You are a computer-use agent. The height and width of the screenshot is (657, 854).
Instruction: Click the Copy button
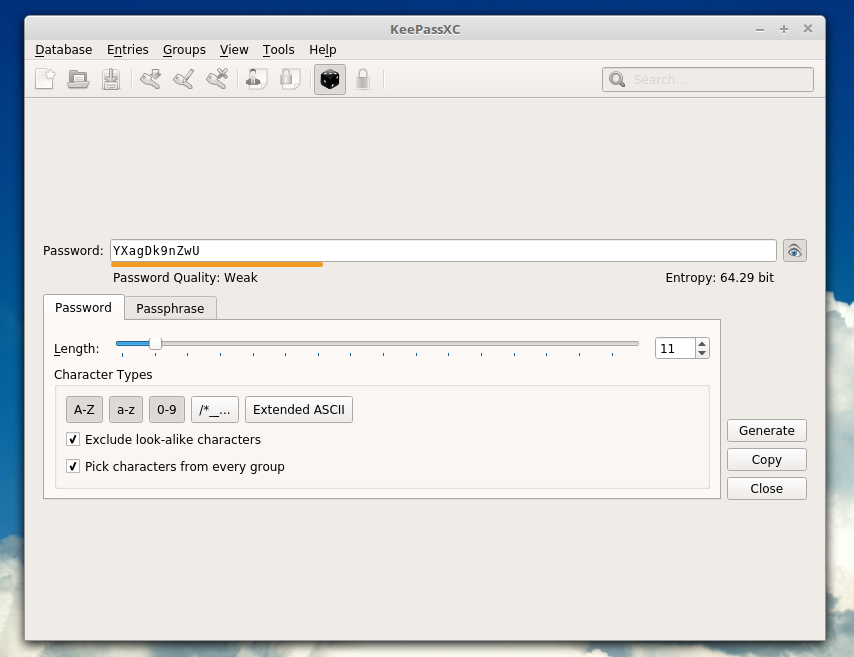[x=767, y=459]
